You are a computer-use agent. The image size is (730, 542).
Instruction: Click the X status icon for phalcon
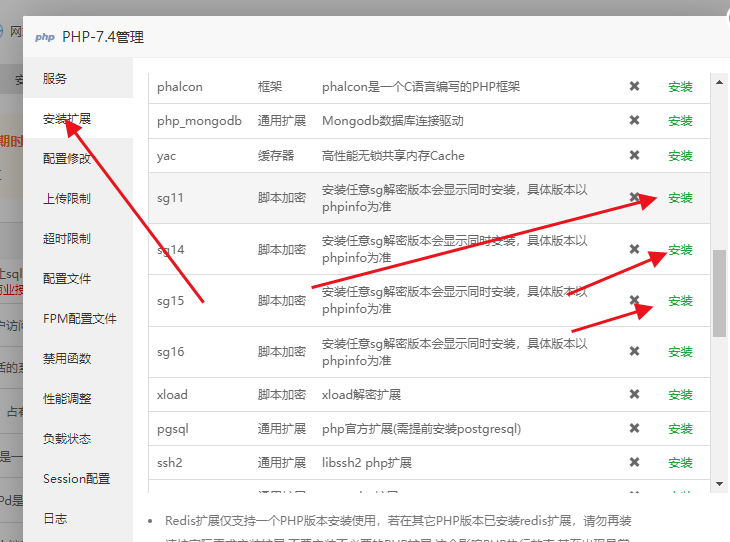[x=634, y=87]
